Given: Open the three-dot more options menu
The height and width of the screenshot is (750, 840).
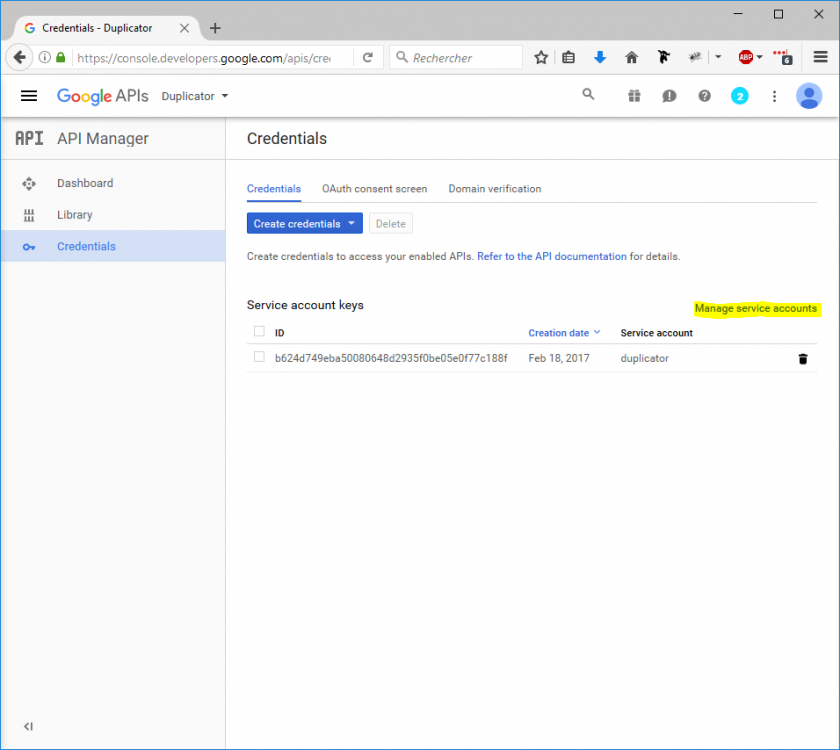Looking at the screenshot, I should [774, 96].
